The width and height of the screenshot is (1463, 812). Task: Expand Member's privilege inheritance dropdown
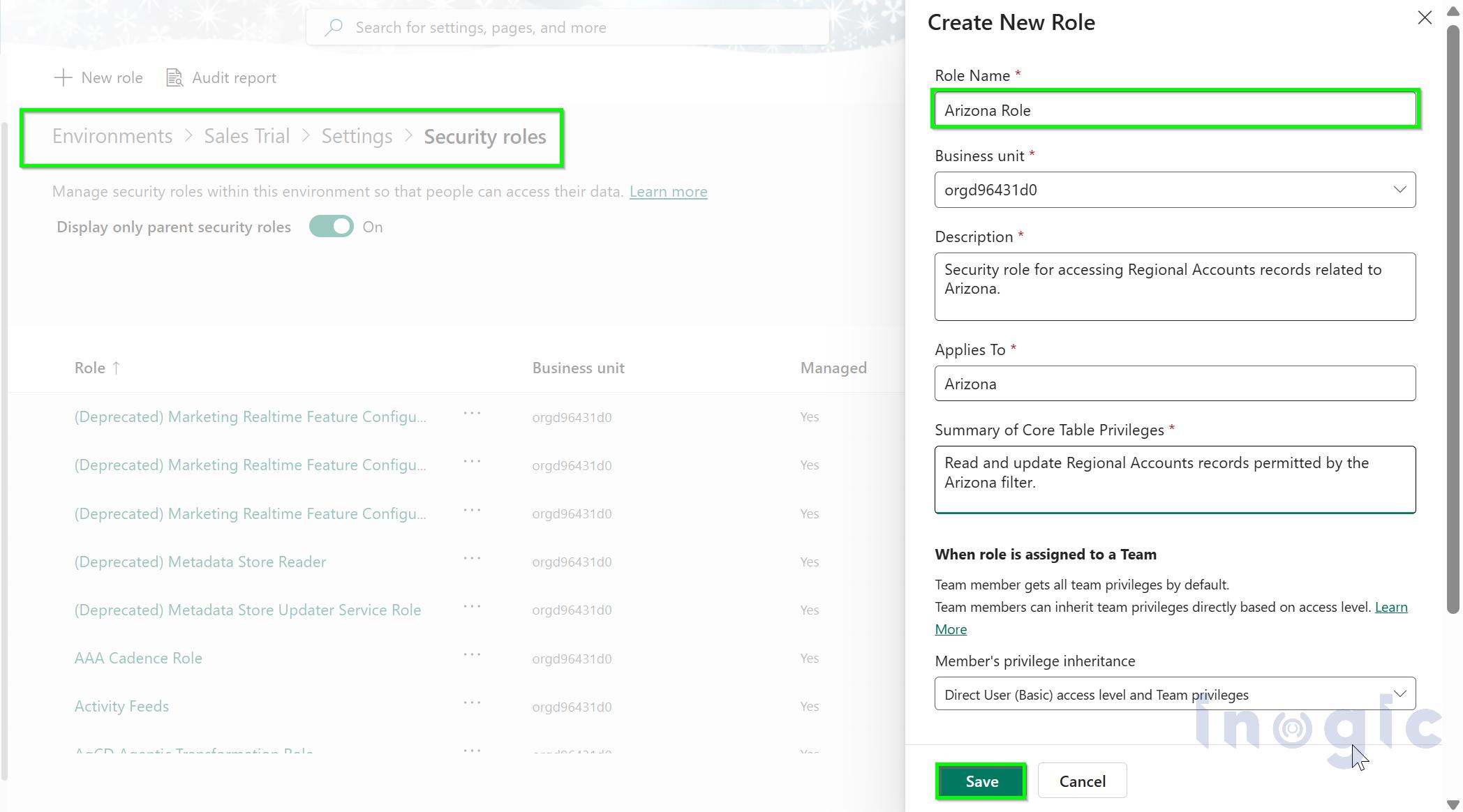click(x=1399, y=694)
